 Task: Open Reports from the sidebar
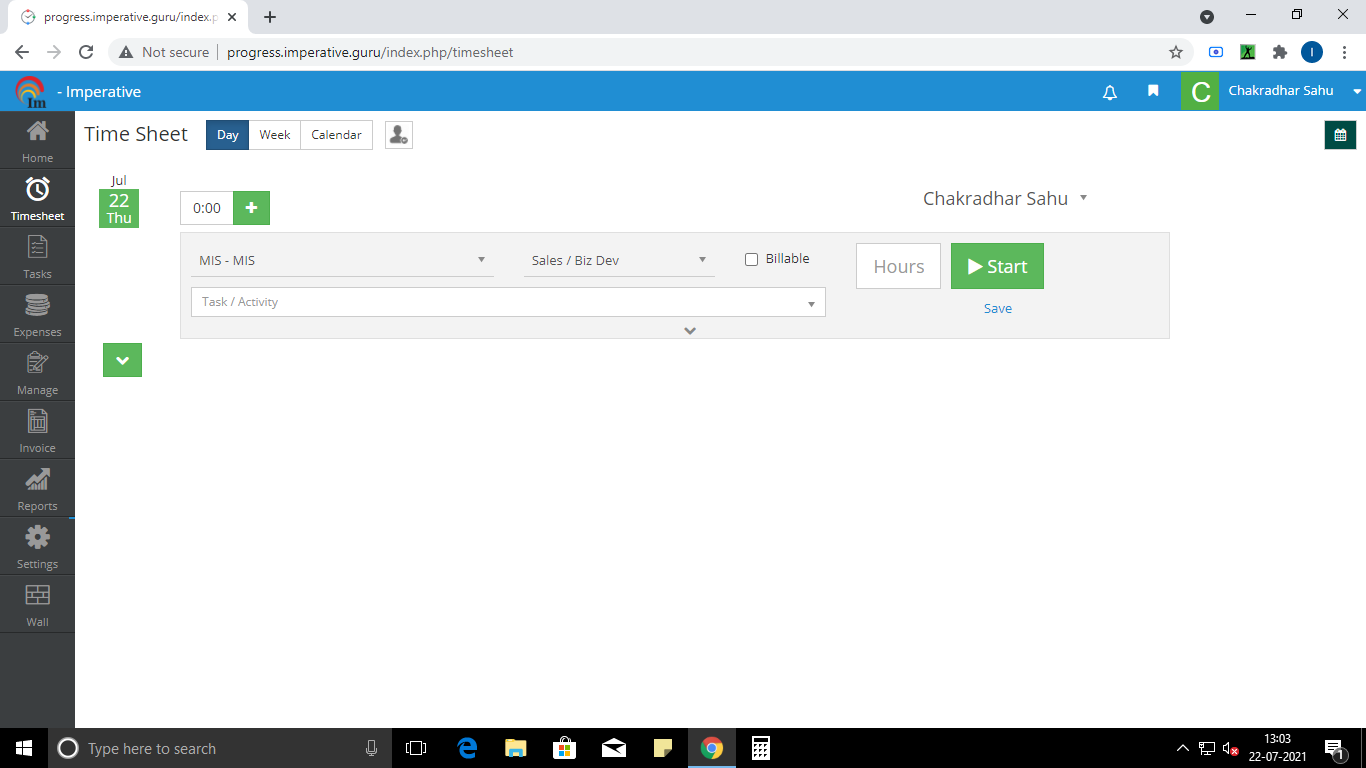37,488
